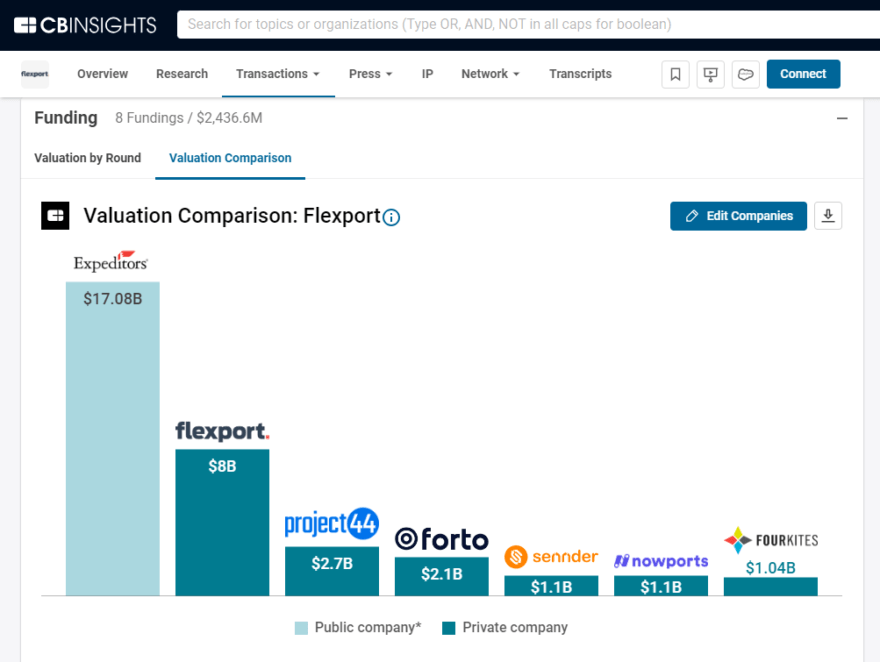Open the Network dropdown
This screenshot has height=662, width=880.
coord(490,74)
